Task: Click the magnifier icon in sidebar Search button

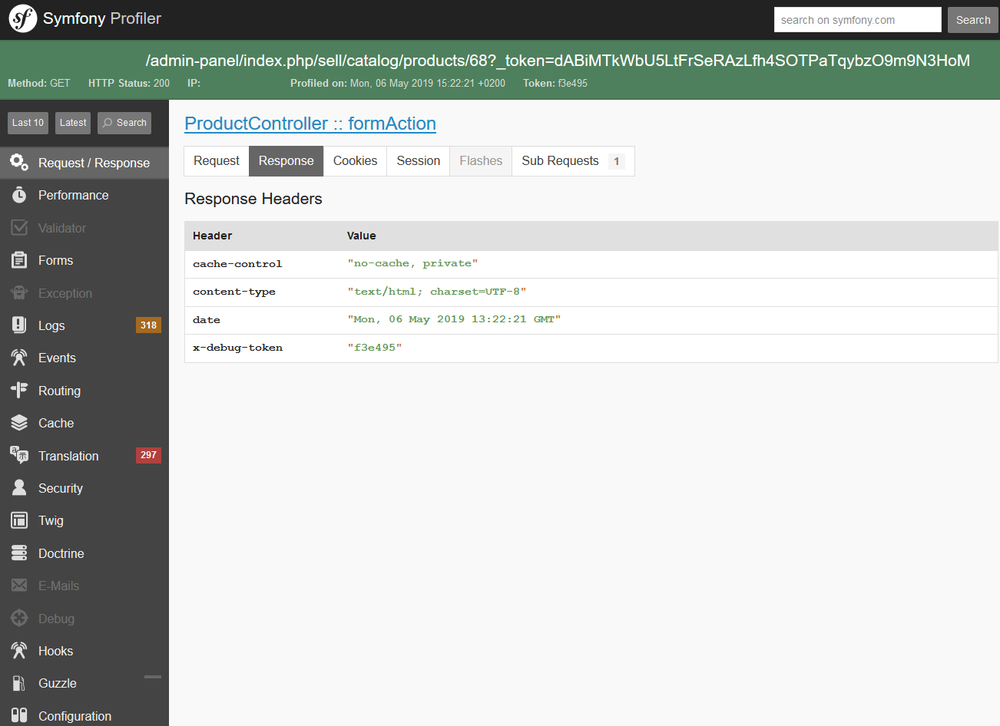Action: (108, 122)
